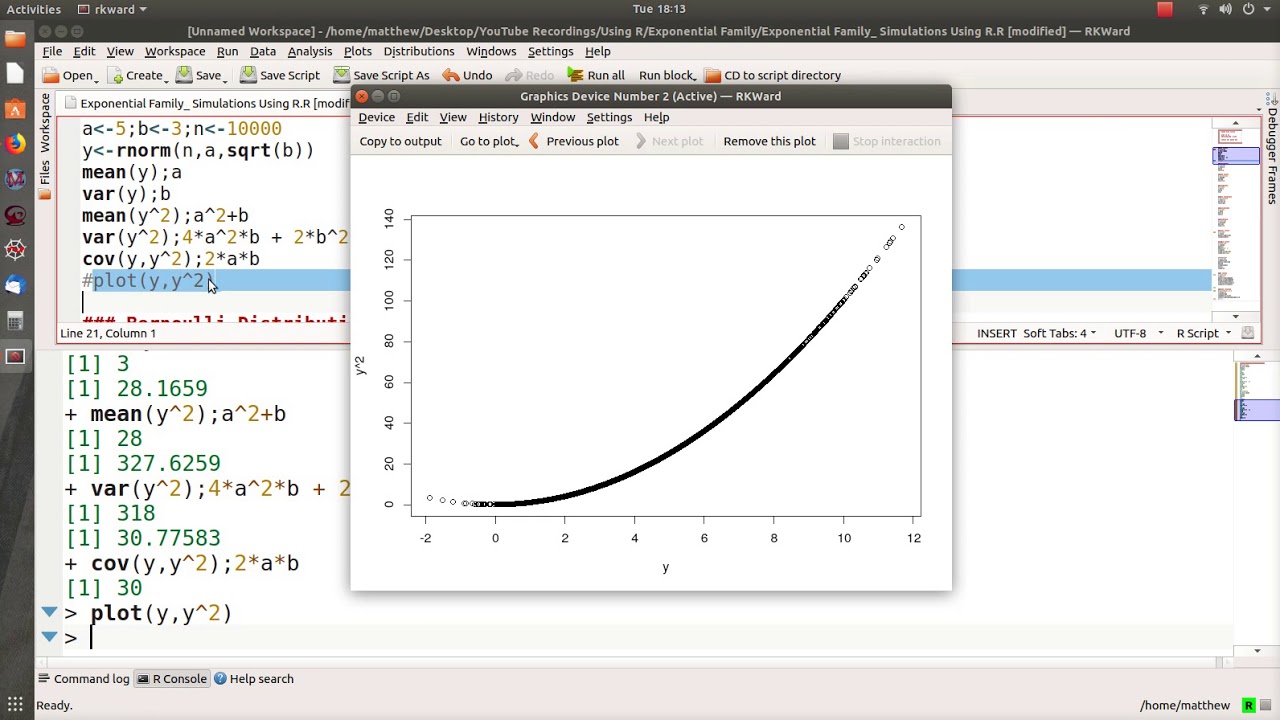Switch to the R Console tab

tap(172, 678)
